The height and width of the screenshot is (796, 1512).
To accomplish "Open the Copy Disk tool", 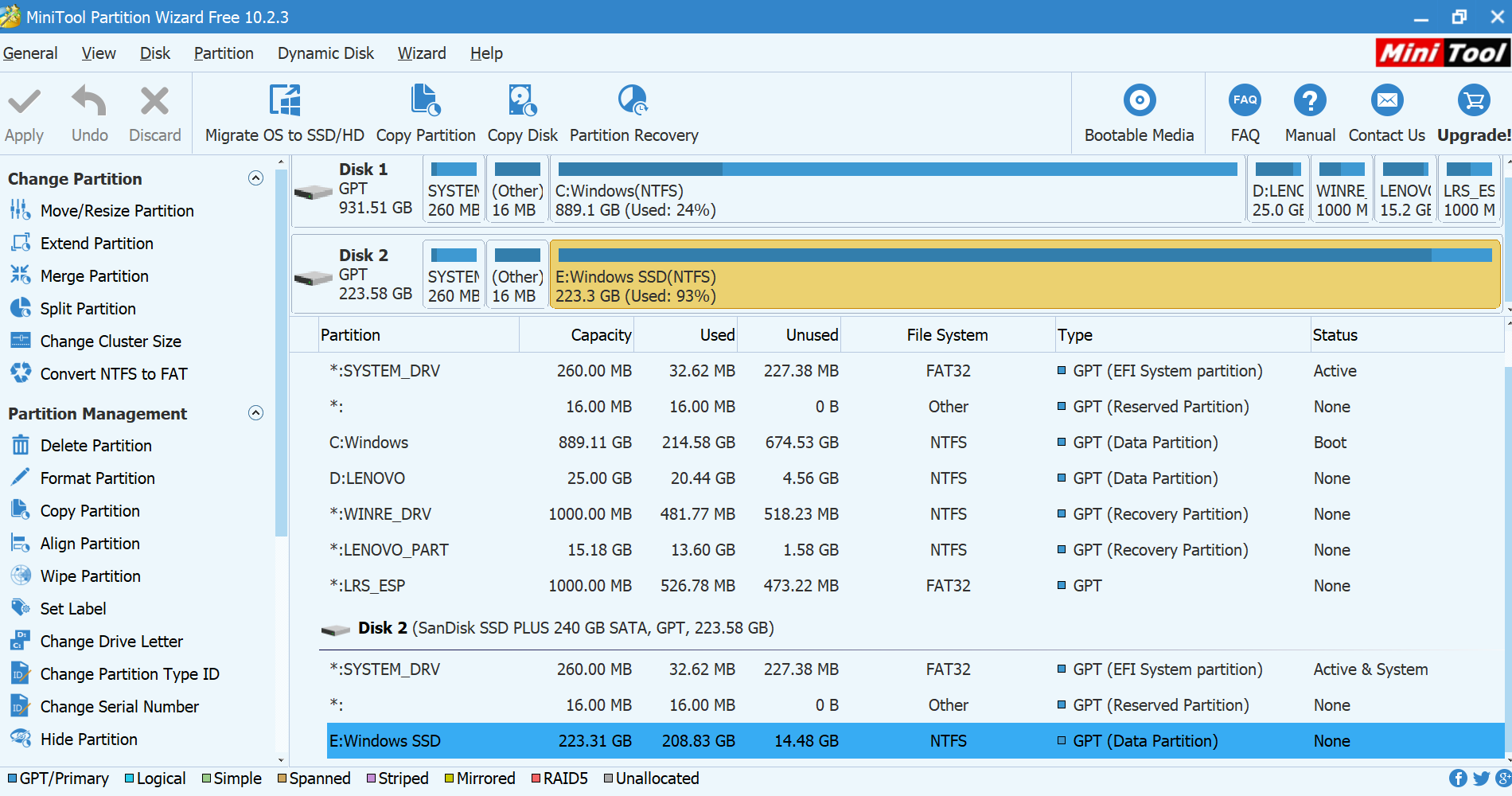I will 523,114.
